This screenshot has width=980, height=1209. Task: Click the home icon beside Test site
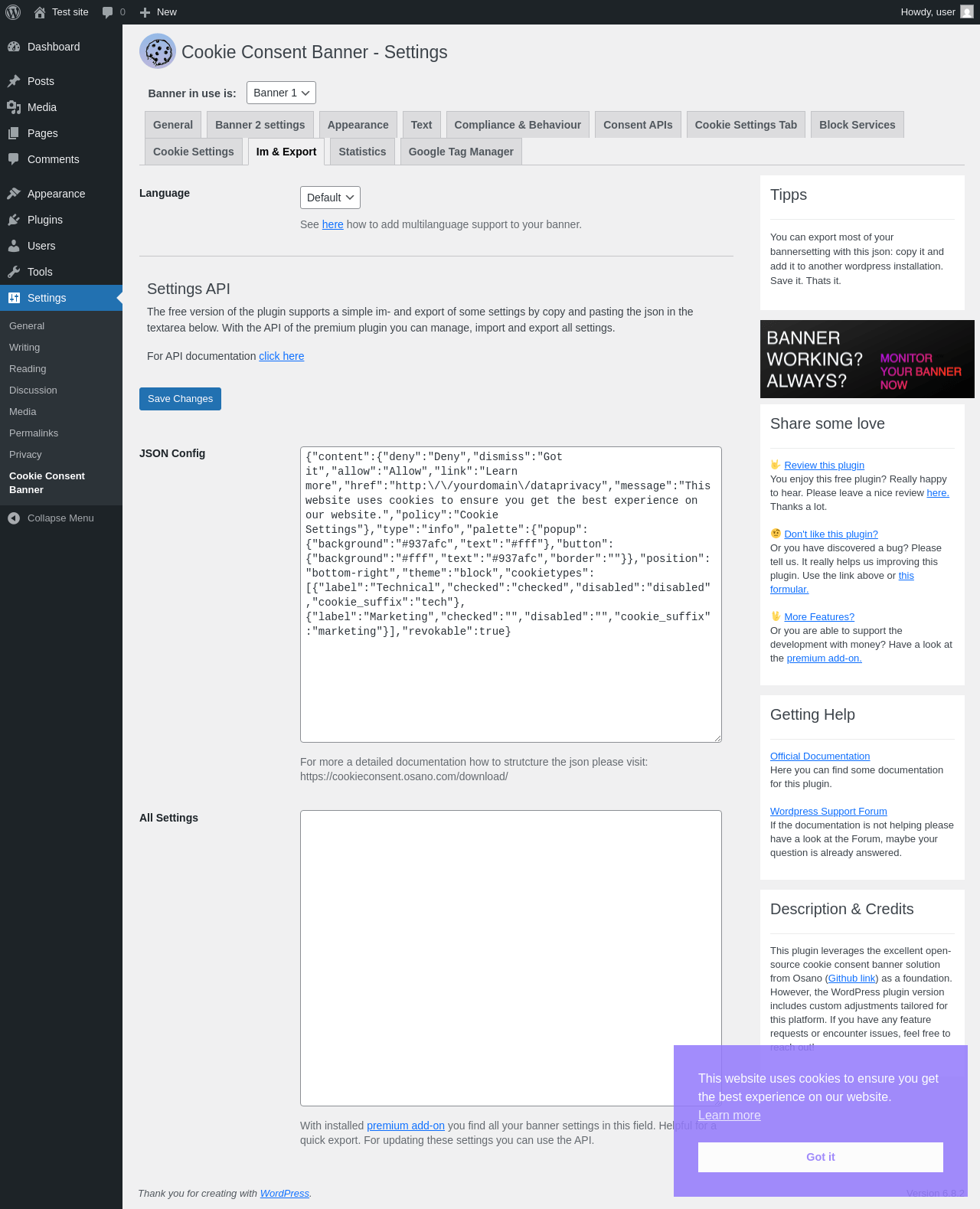coord(40,12)
